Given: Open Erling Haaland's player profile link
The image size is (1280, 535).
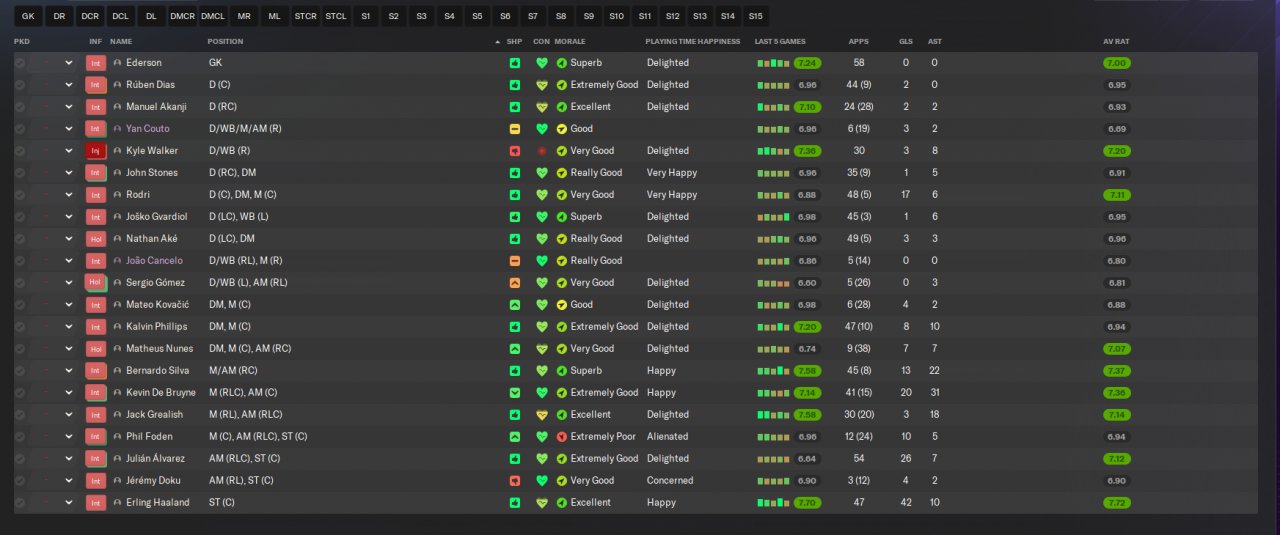Looking at the screenshot, I should click(x=158, y=502).
